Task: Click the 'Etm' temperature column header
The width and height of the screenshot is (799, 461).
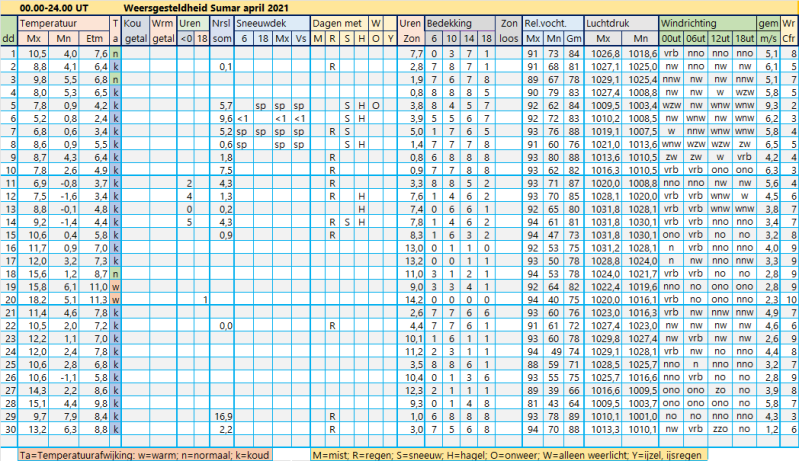Action: pos(94,38)
